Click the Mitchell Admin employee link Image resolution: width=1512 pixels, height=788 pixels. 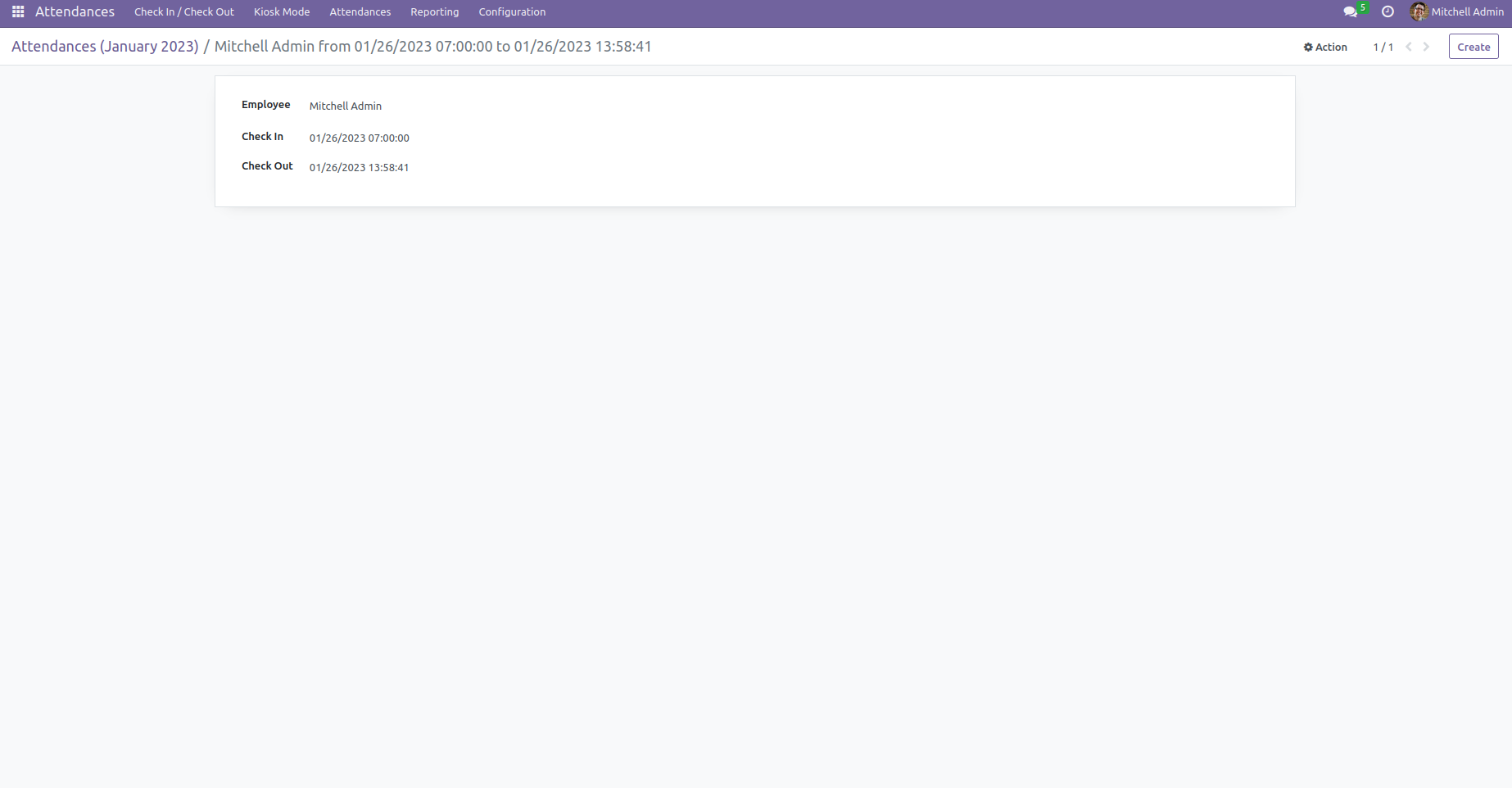coord(346,106)
